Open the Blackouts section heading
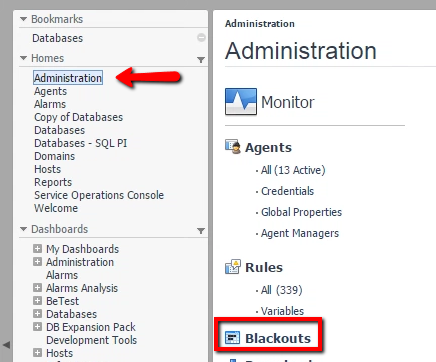The width and height of the screenshot is (436, 362). (278, 338)
